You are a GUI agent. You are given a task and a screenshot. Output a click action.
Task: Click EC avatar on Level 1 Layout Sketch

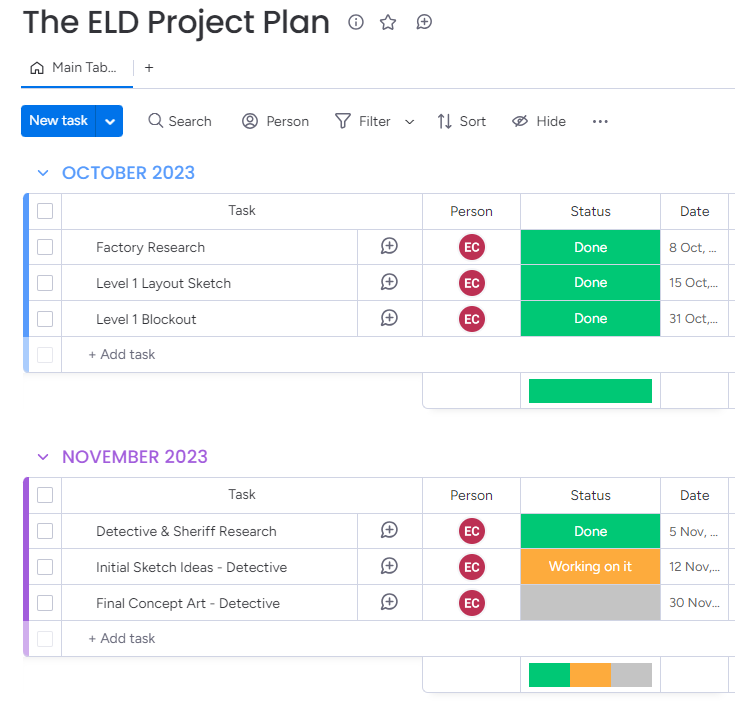(x=472, y=283)
